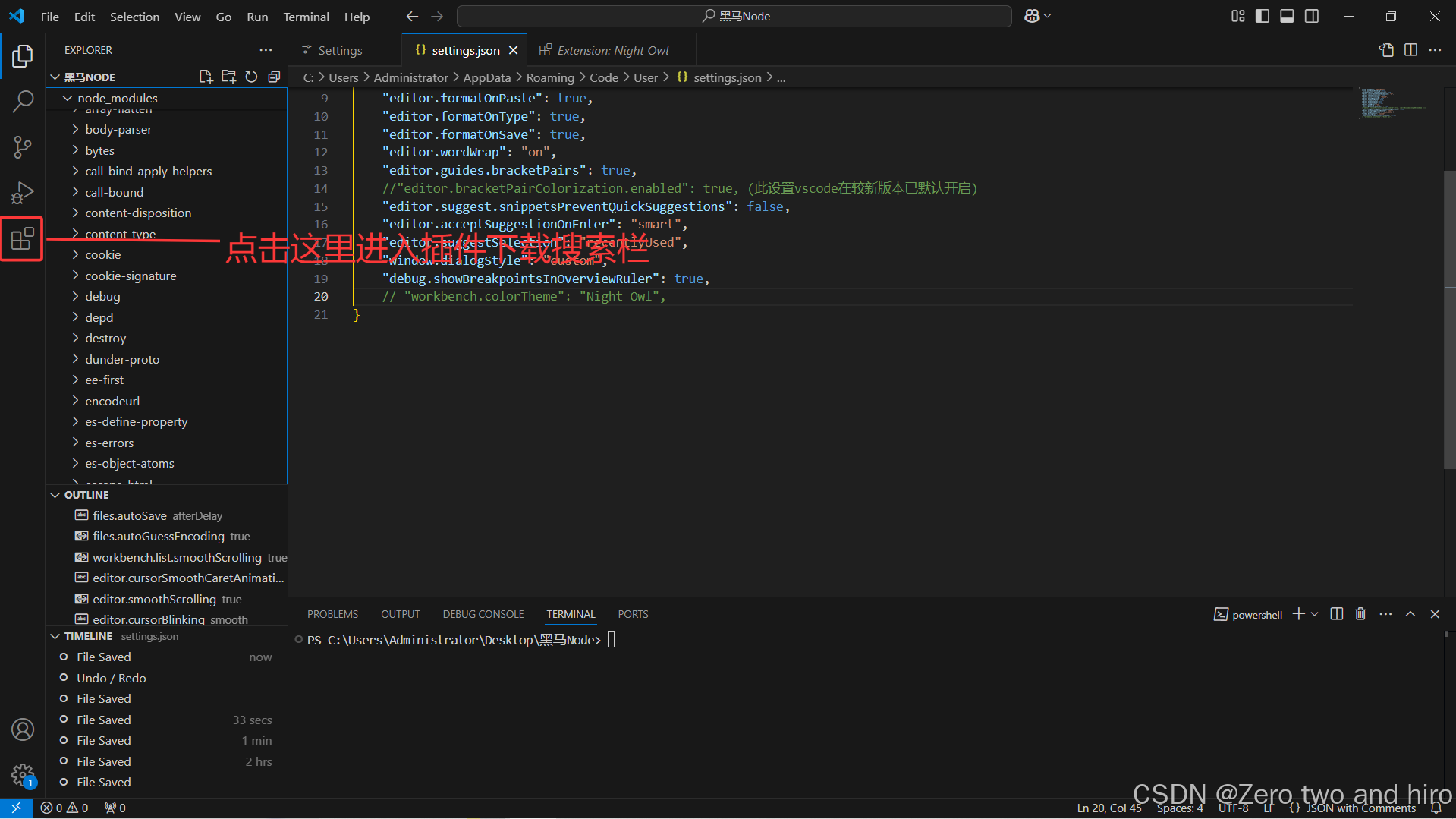Open the Extensions view
The image size is (1456, 819).
23,238
